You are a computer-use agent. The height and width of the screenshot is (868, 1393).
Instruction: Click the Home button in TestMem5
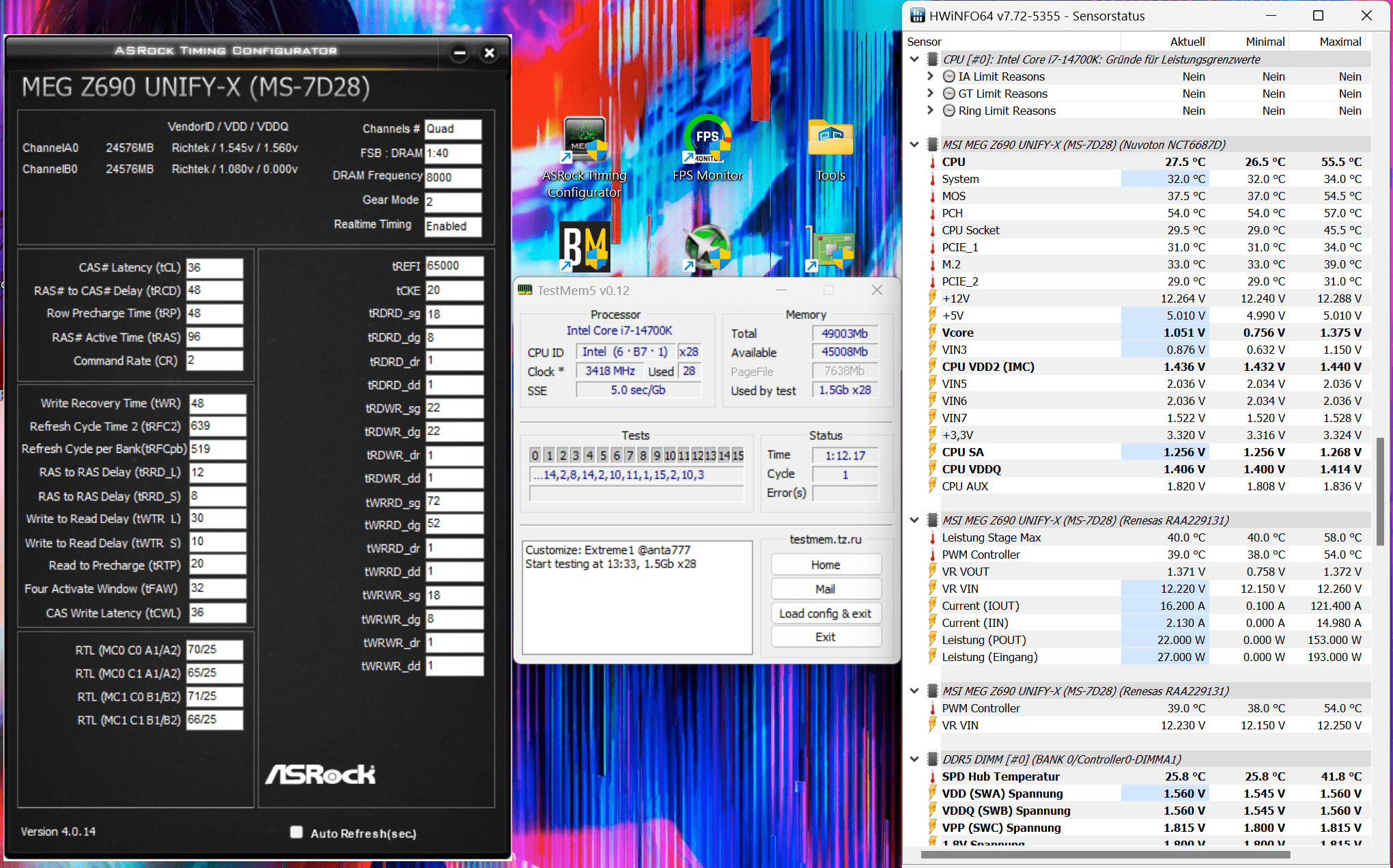point(826,565)
